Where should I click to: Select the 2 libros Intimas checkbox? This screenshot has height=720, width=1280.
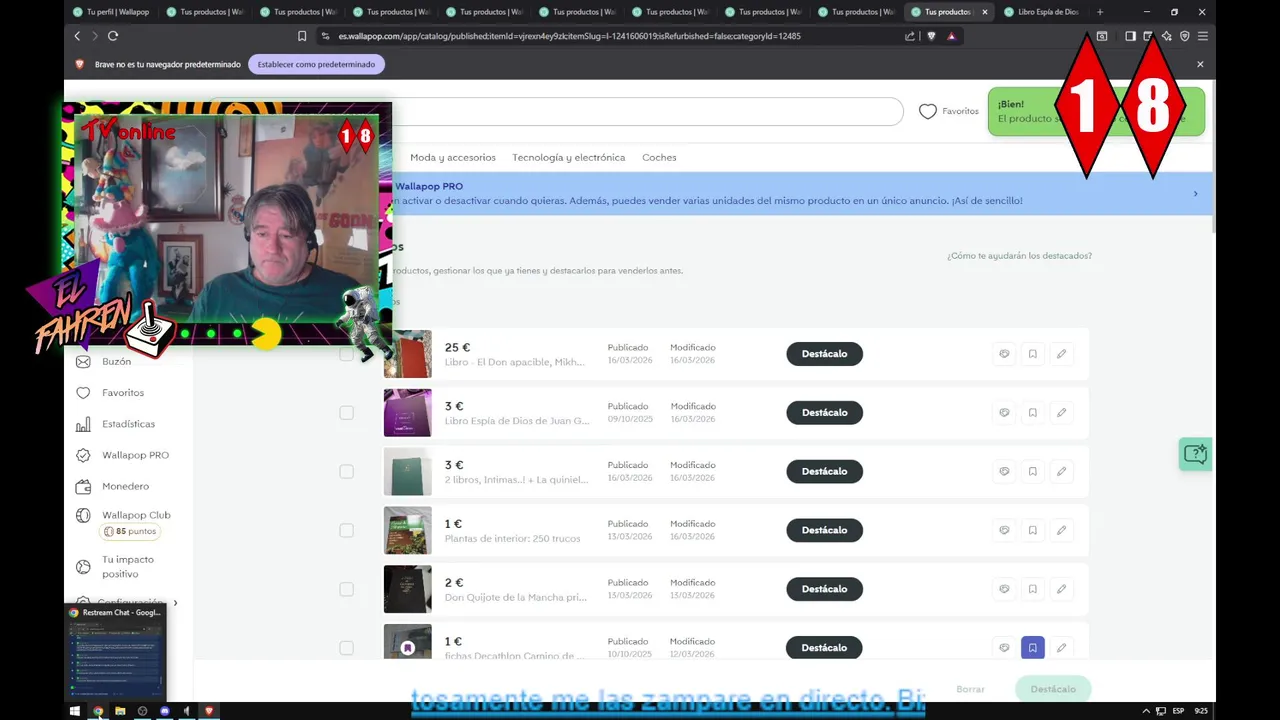[x=346, y=471]
